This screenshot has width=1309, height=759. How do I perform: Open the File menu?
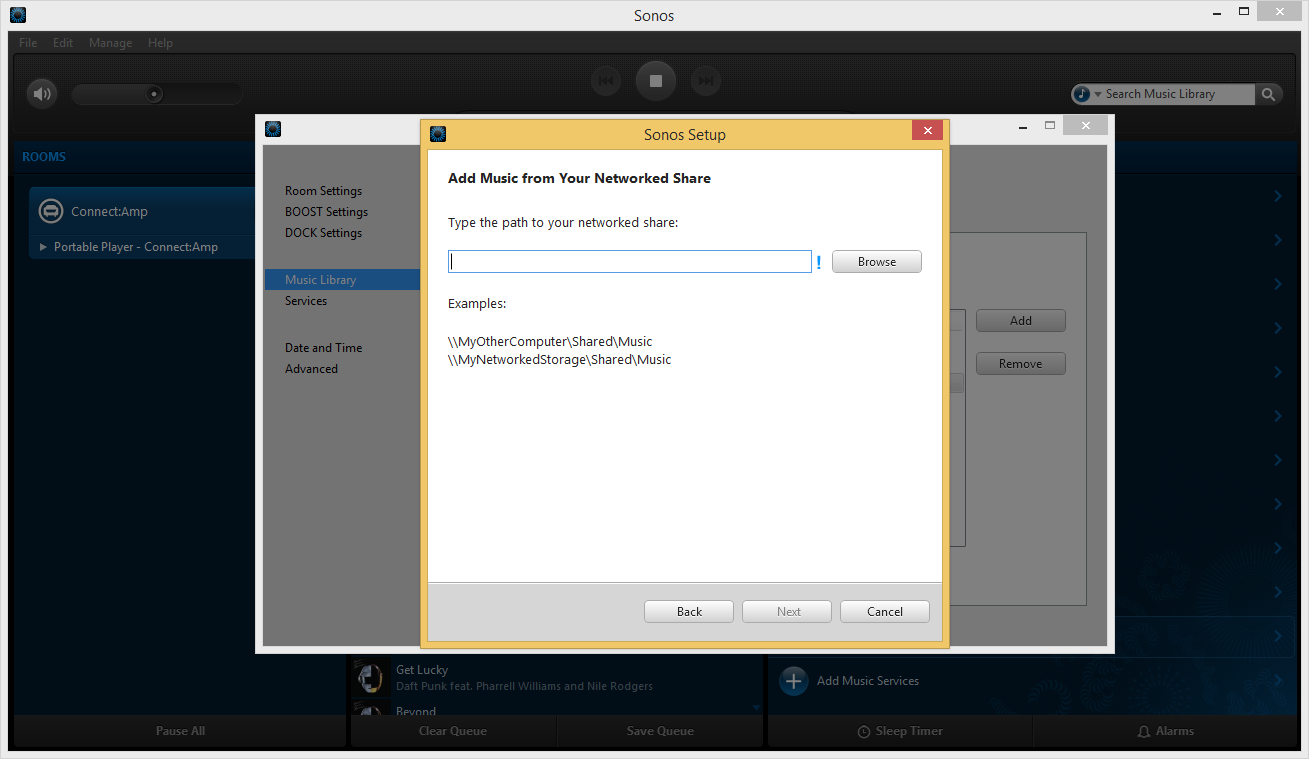point(28,43)
